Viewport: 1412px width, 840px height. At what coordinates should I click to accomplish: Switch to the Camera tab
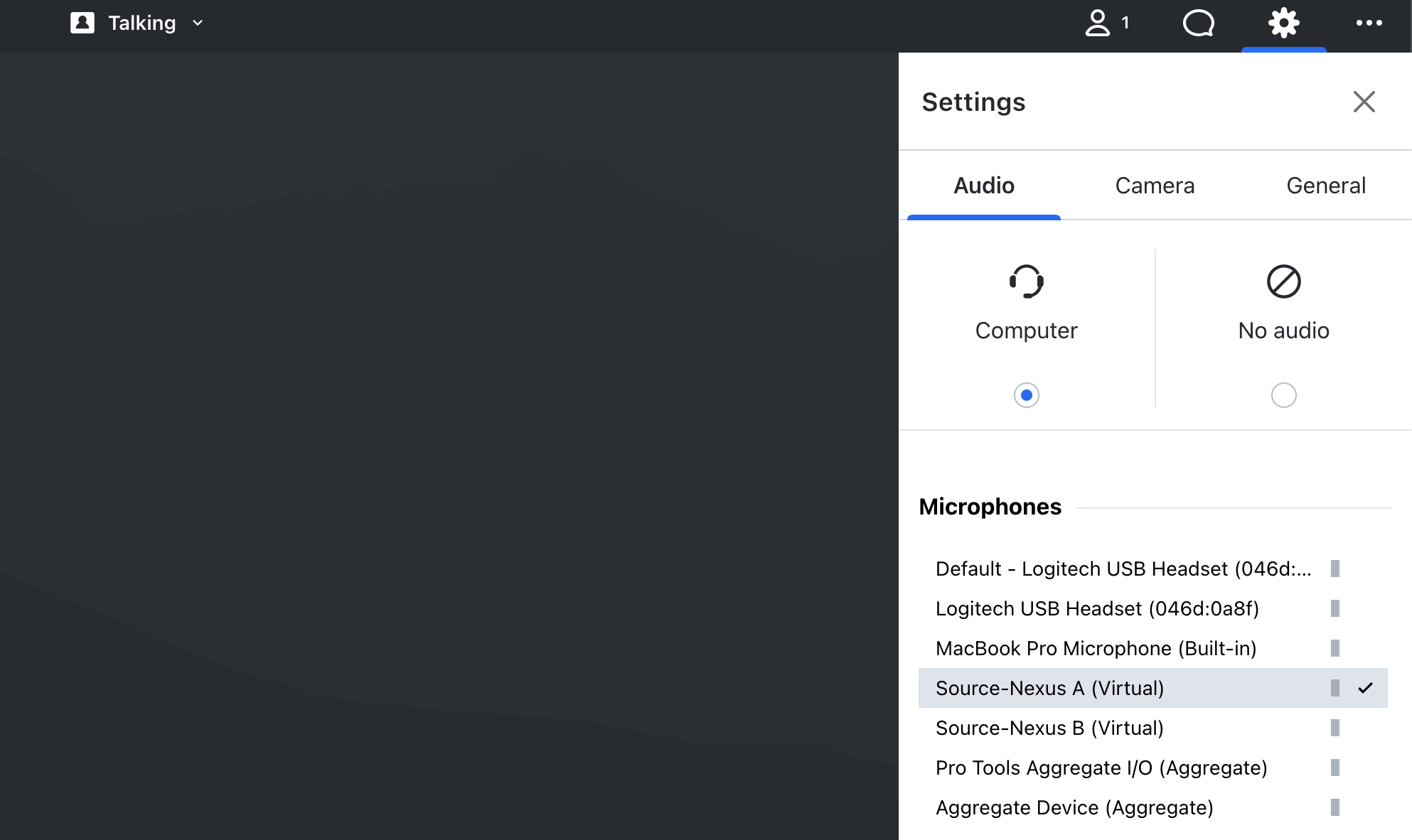[1155, 185]
